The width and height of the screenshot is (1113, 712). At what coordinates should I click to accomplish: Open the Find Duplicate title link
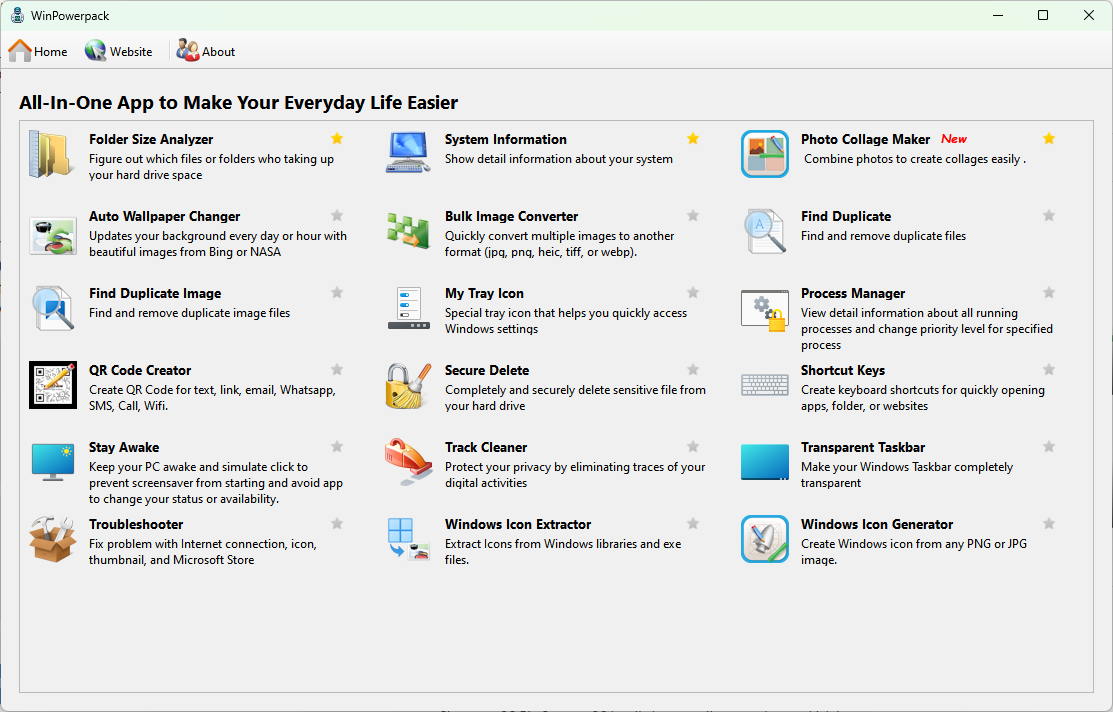(846, 217)
